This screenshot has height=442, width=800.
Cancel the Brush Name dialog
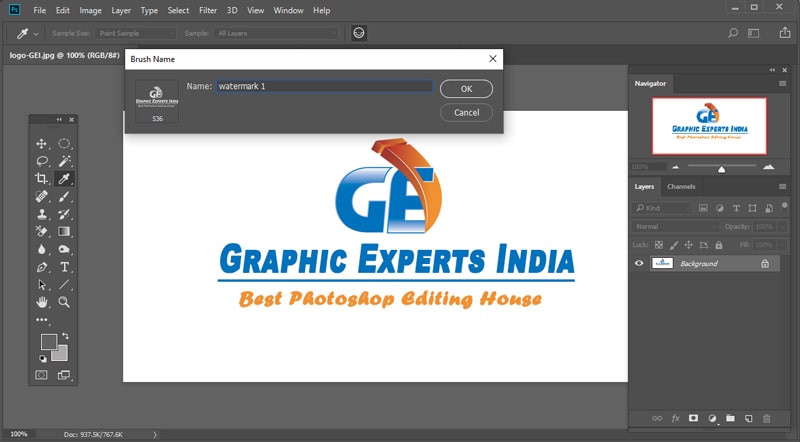pyautogui.click(x=466, y=113)
